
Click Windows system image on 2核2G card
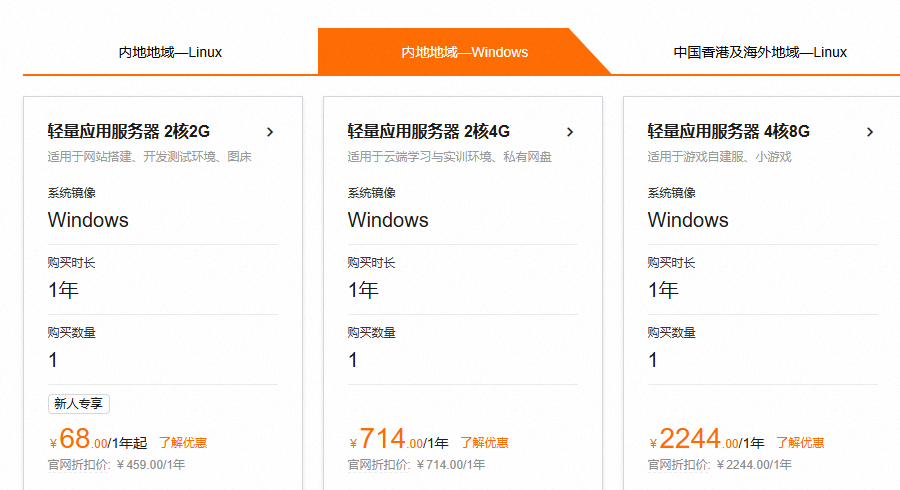pos(88,220)
